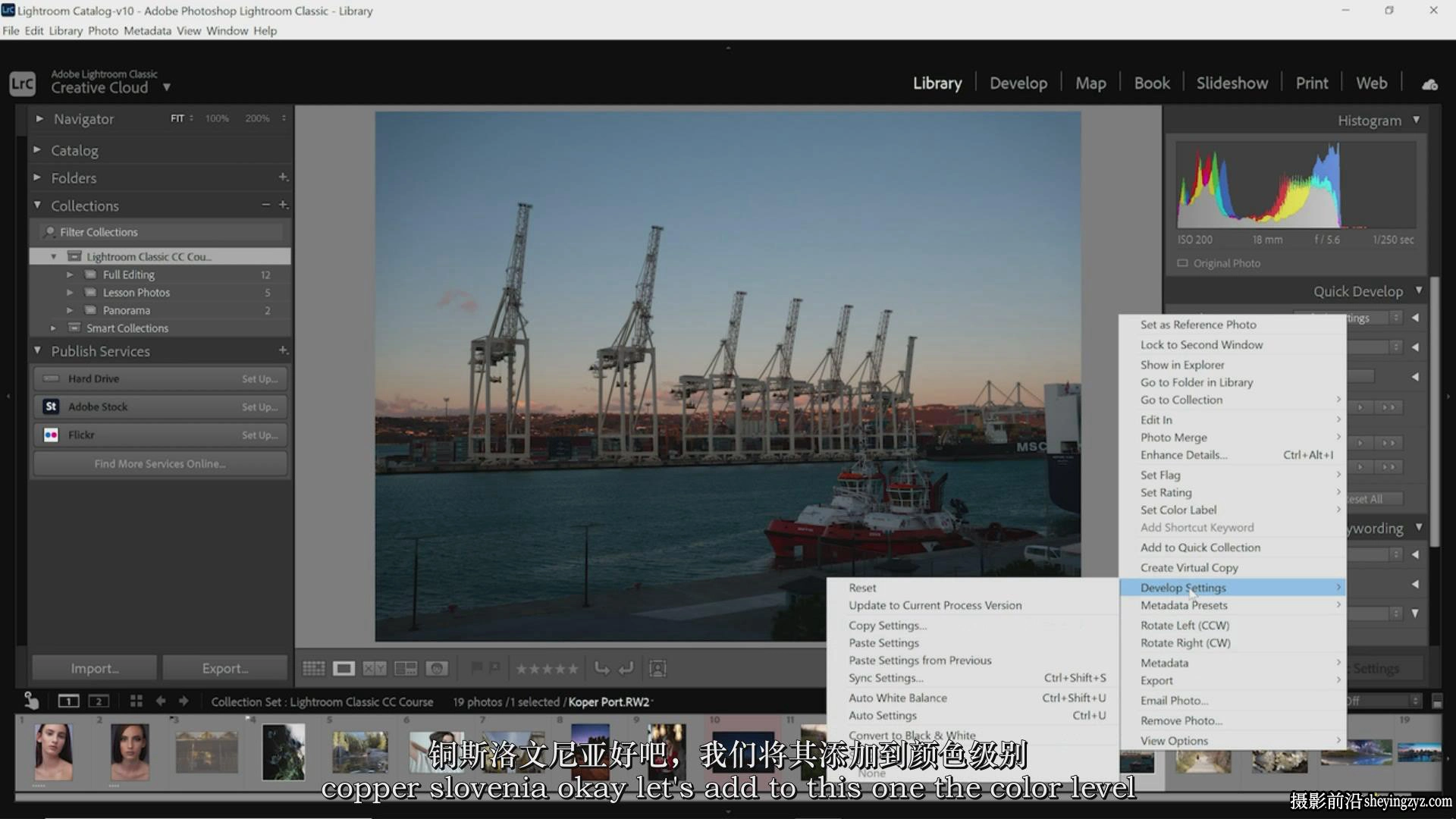The height and width of the screenshot is (819, 1456).
Task: Remove collection with minus icon
Action: pyautogui.click(x=266, y=205)
